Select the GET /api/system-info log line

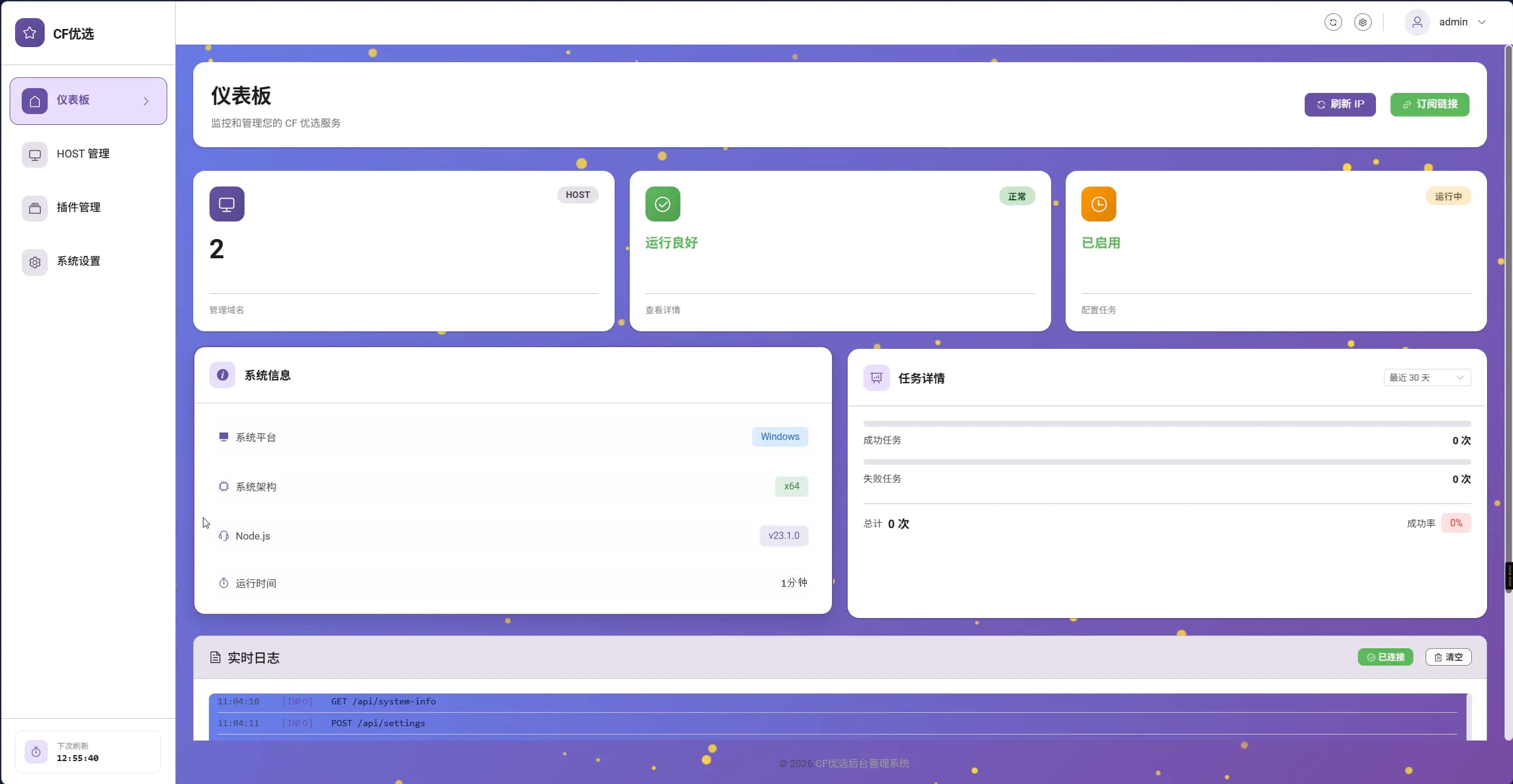pos(837,702)
